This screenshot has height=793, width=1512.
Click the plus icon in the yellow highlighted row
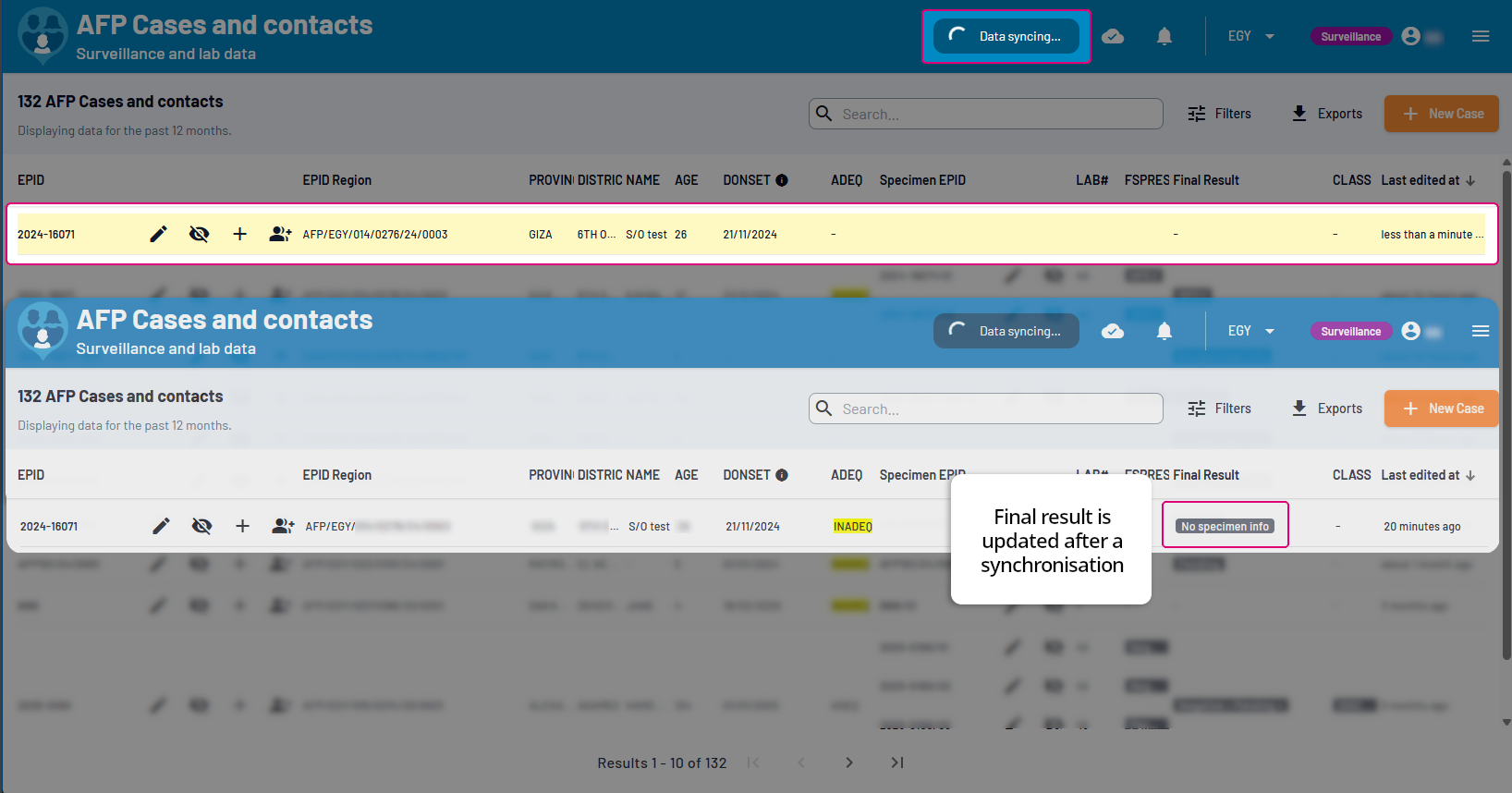(x=239, y=234)
